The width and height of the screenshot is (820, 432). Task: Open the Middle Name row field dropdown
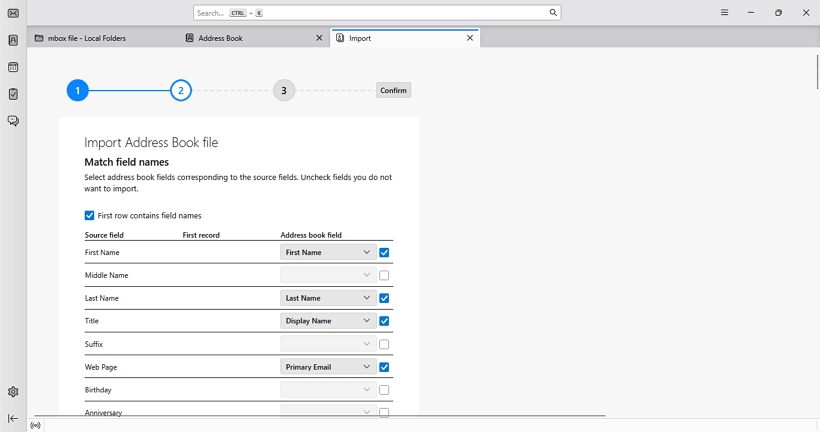[328, 275]
